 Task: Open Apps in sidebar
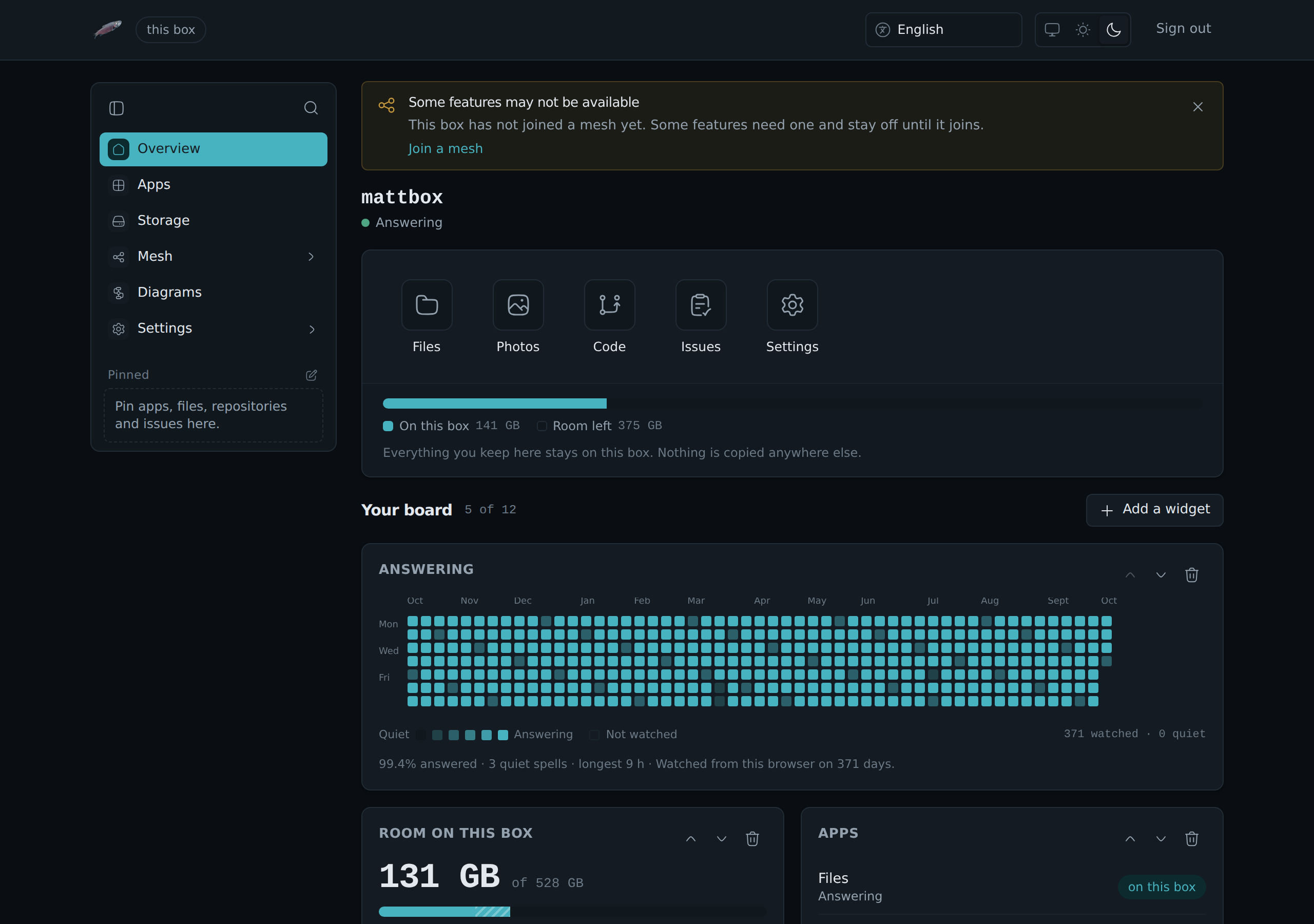pos(214,185)
